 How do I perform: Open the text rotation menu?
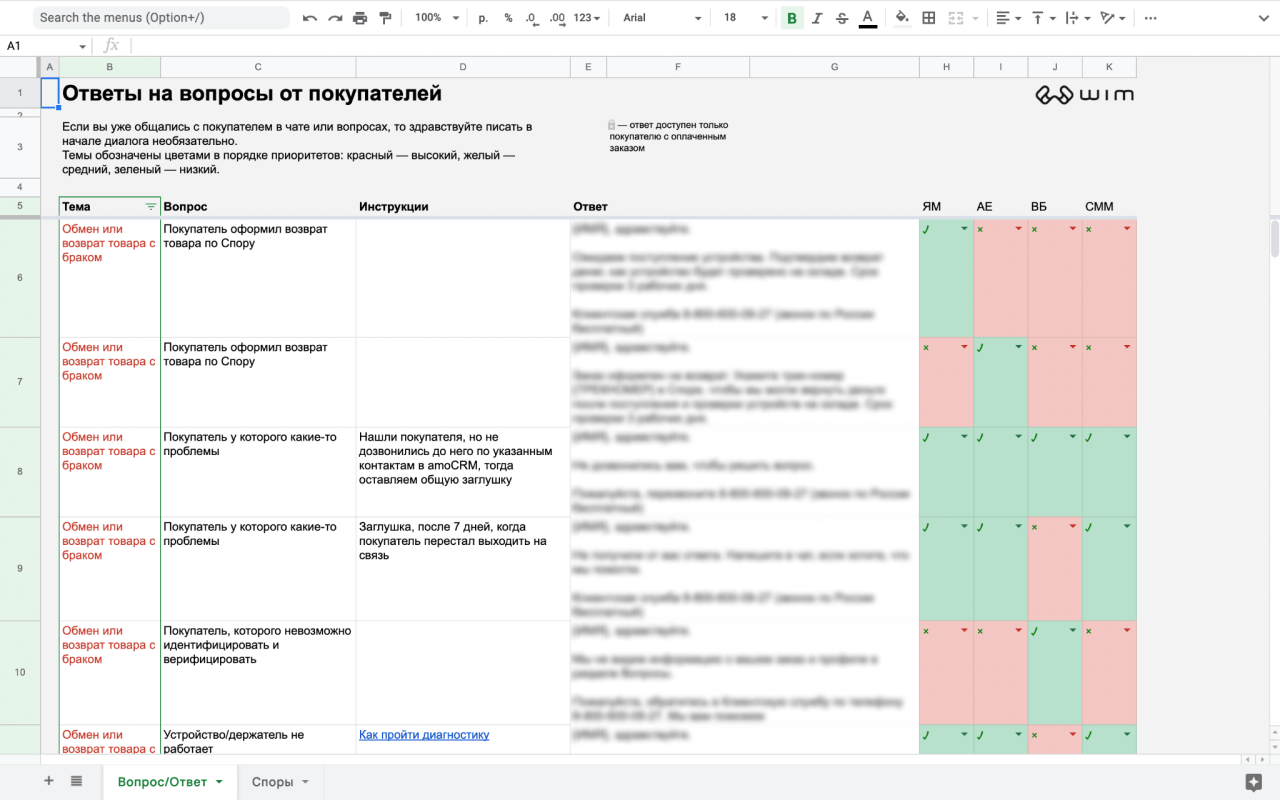click(1112, 18)
